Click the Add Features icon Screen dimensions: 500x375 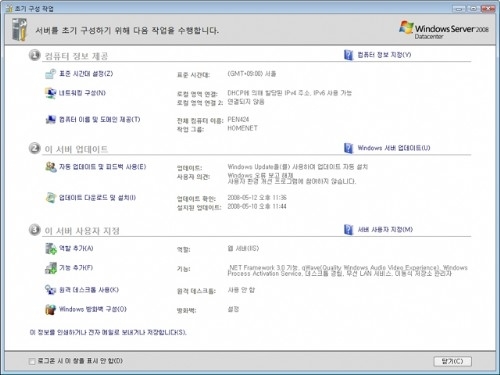(50, 268)
